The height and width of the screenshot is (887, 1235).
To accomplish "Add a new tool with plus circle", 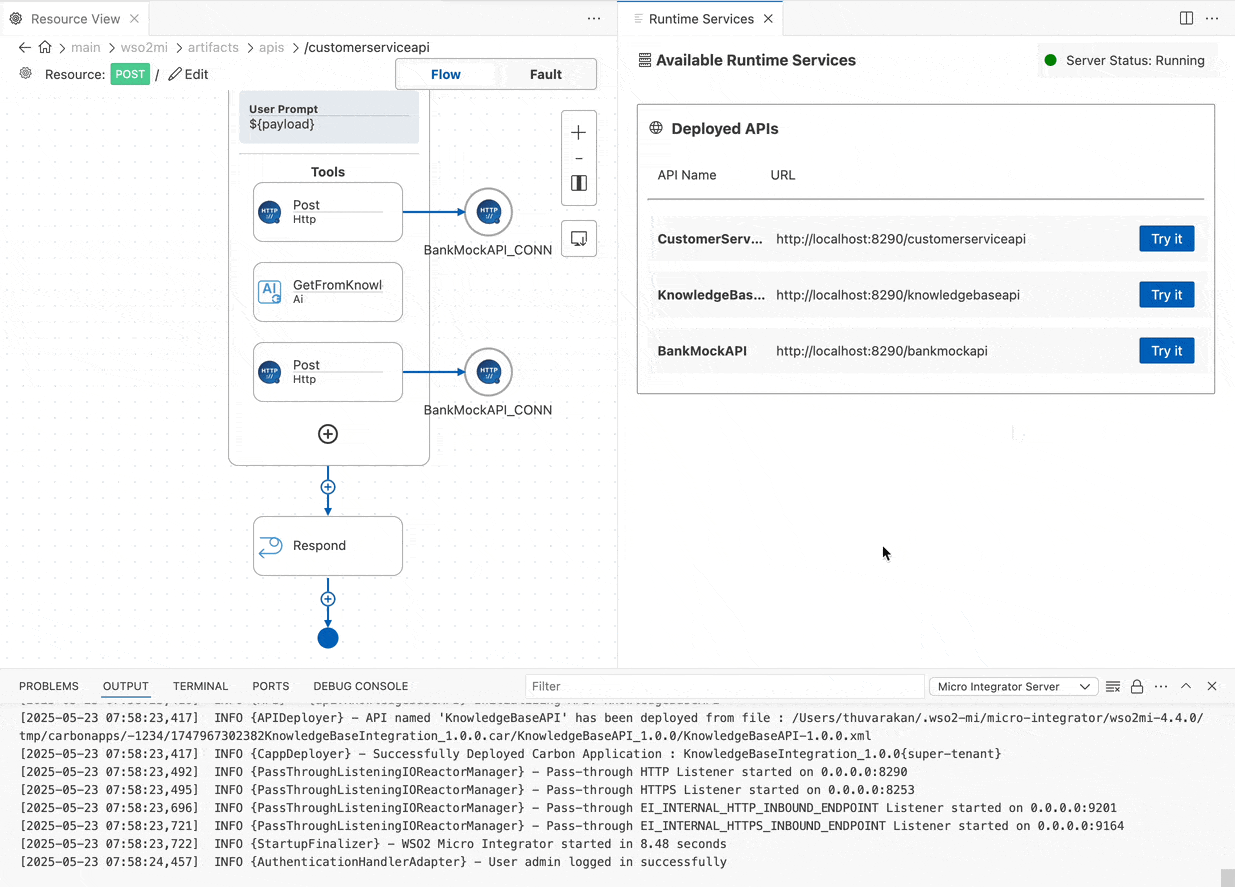I will 328,434.
